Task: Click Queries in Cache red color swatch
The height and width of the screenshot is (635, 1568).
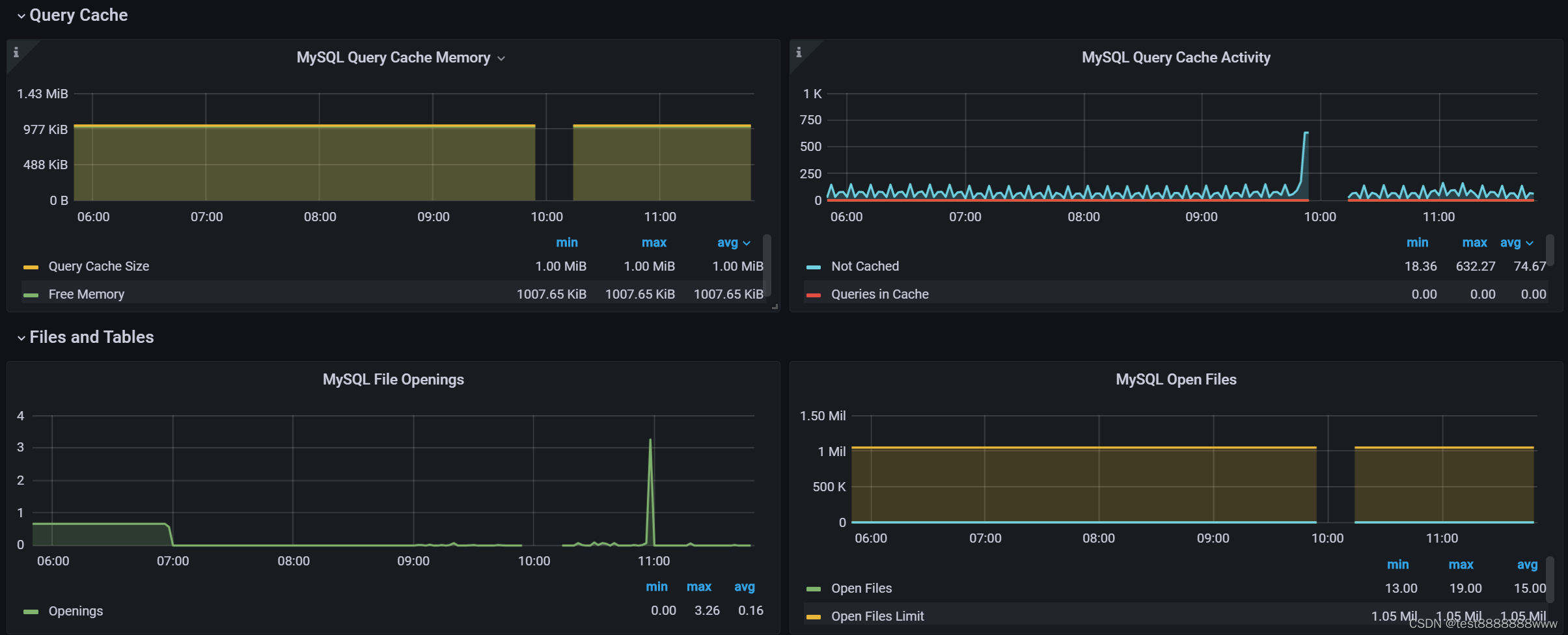Action: [x=814, y=295]
